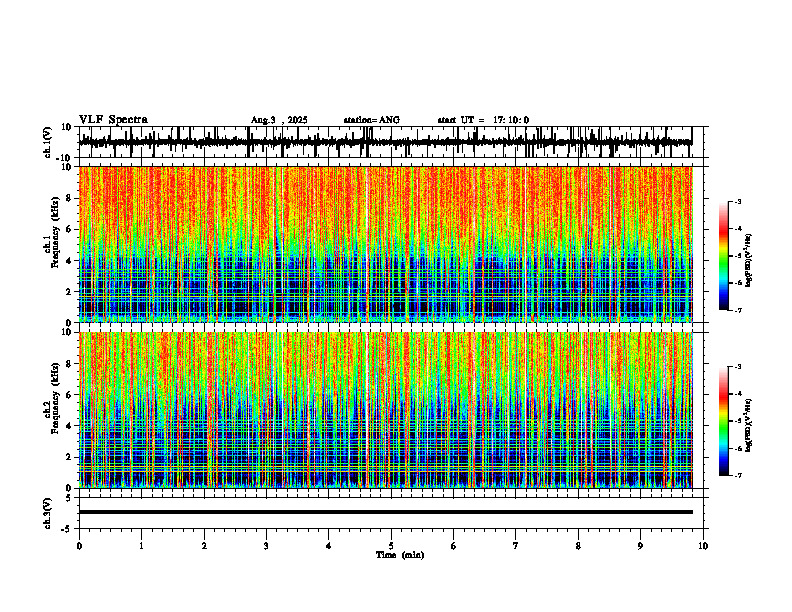The width and height of the screenshot is (792, 612).
Task: Click the "-7" label on ch.2 color bar
Action: pos(738,475)
